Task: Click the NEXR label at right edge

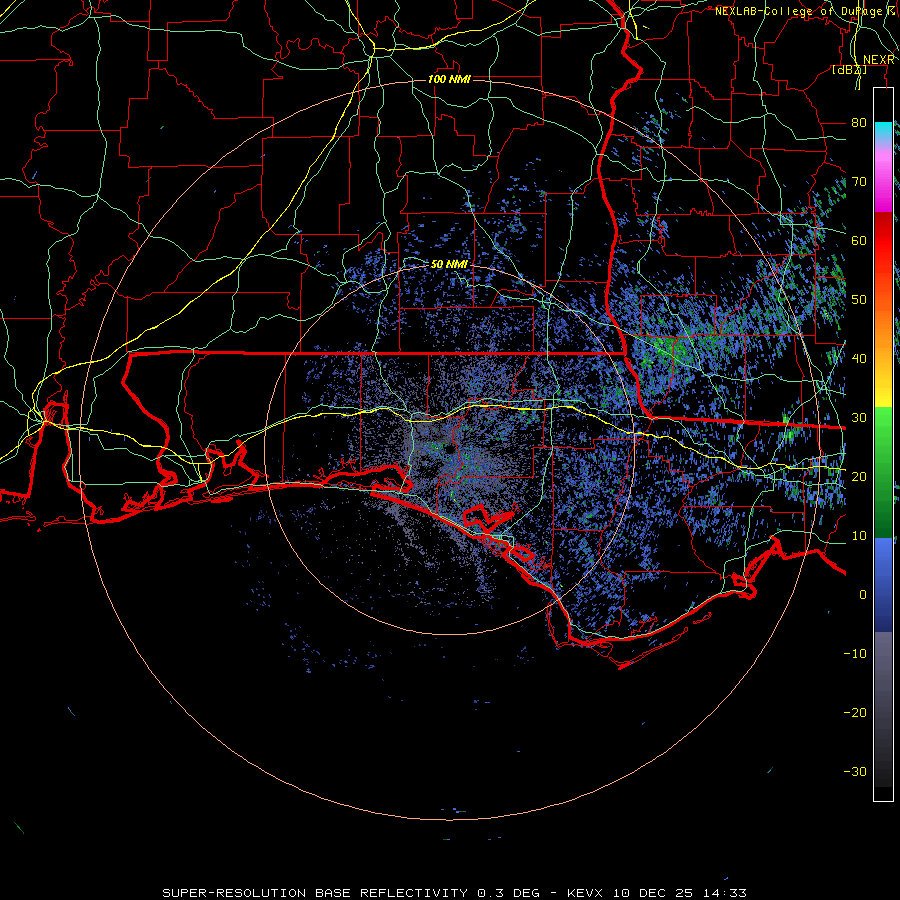Action: click(879, 60)
